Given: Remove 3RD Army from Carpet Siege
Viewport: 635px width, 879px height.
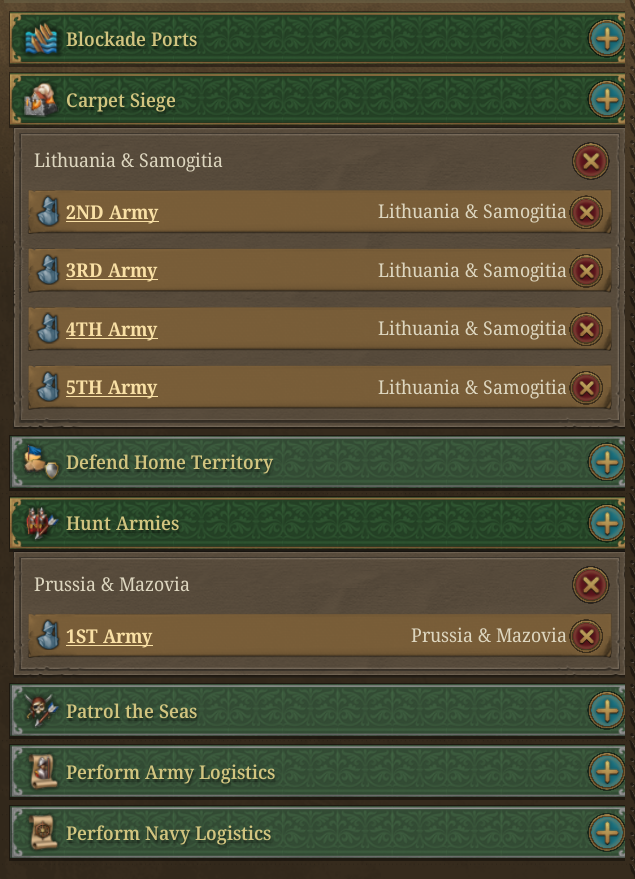Looking at the screenshot, I should point(587,271).
